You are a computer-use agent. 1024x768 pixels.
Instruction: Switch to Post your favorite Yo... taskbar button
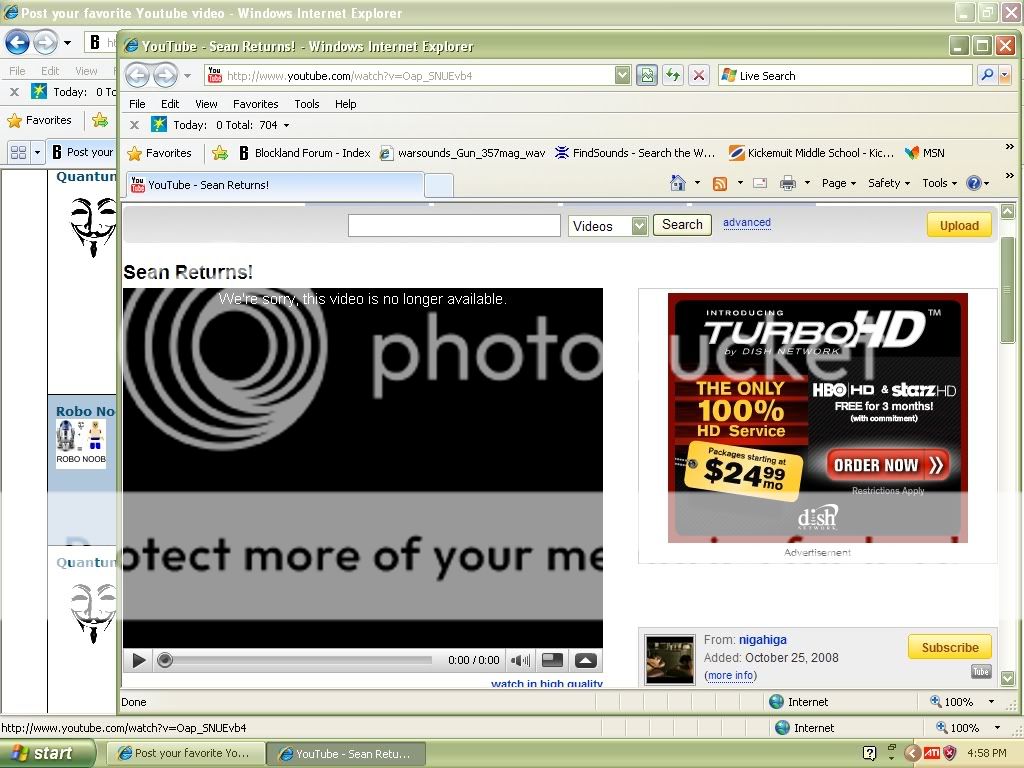pyautogui.click(x=185, y=754)
